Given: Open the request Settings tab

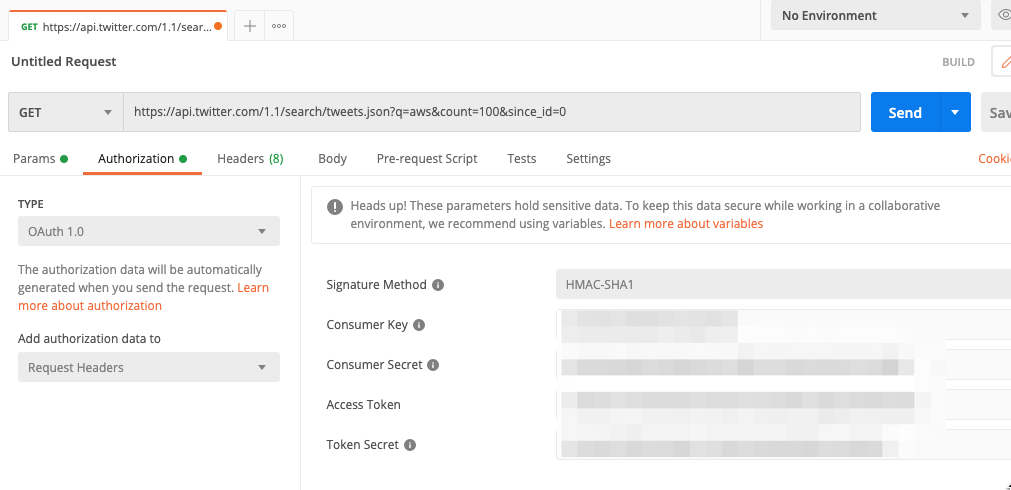Looking at the screenshot, I should (x=588, y=159).
